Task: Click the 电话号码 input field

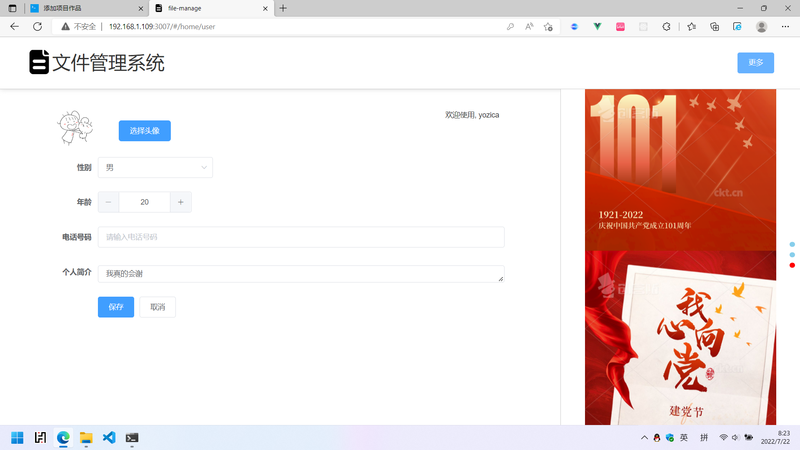Action: point(301,237)
